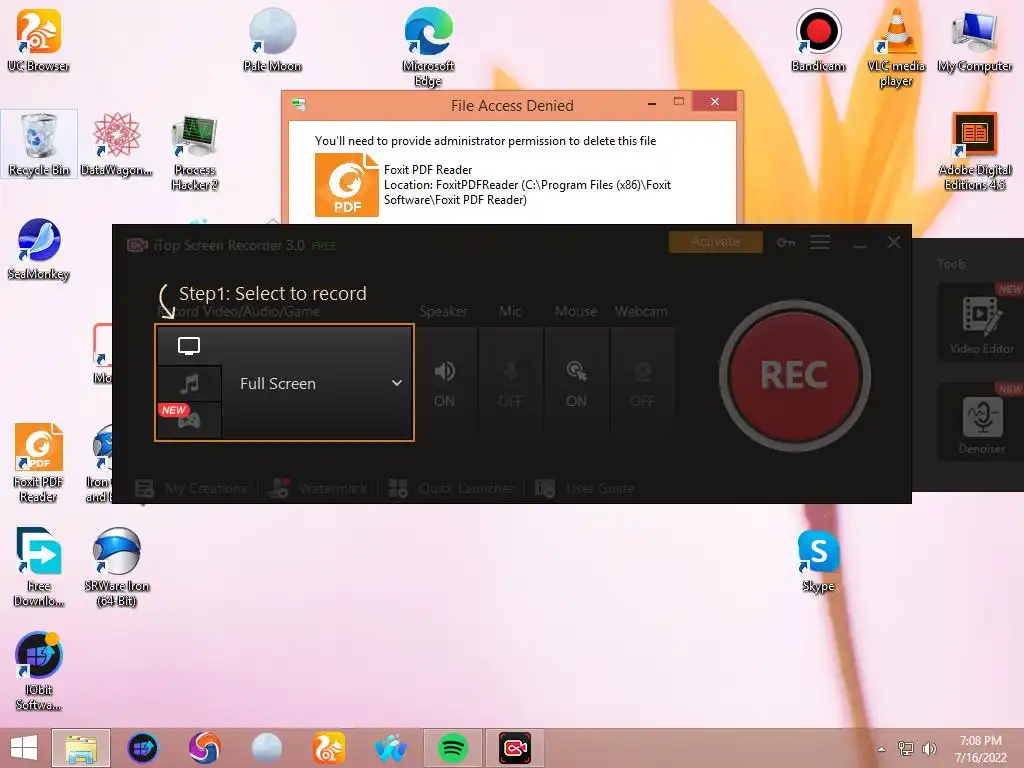Select the Process Hacker 2 shortcut
Viewport: 1024px width, 768px height.
click(x=195, y=152)
